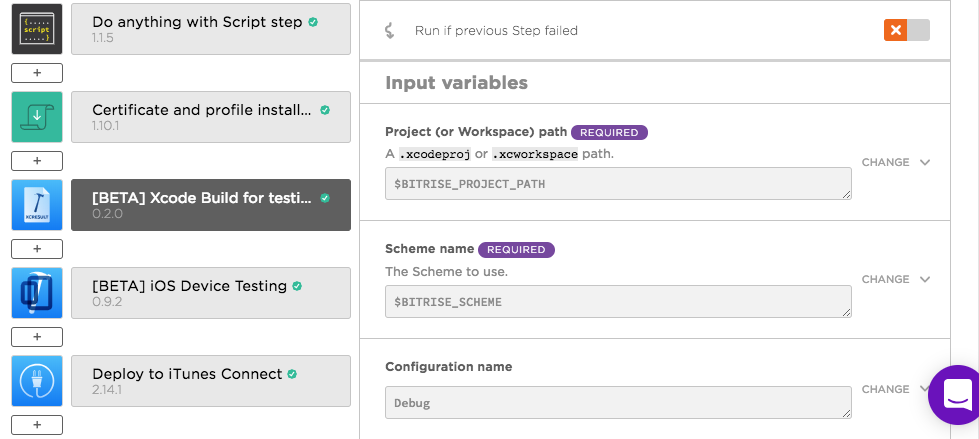Open the Intercom chat launcher

pos(955,394)
